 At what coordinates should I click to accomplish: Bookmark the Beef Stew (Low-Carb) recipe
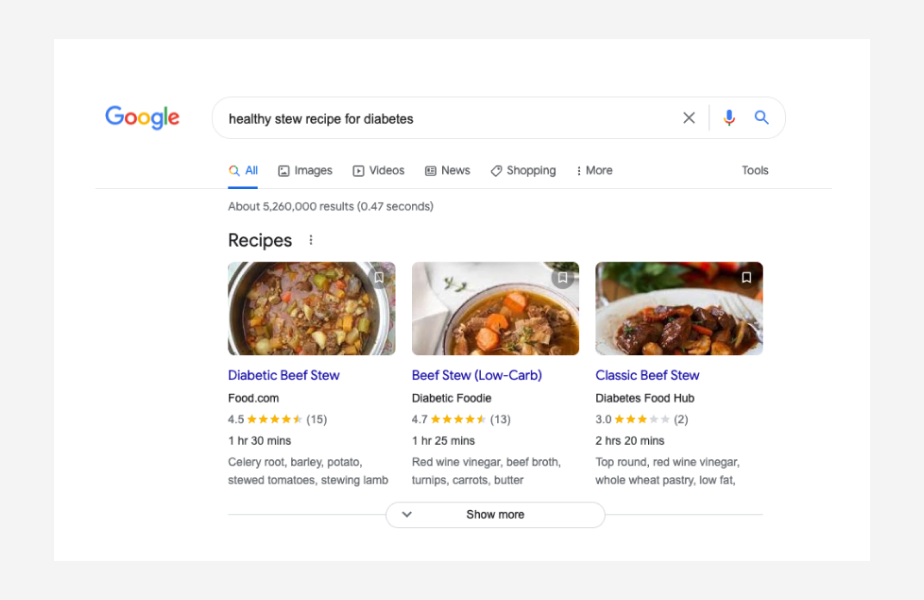coord(562,278)
